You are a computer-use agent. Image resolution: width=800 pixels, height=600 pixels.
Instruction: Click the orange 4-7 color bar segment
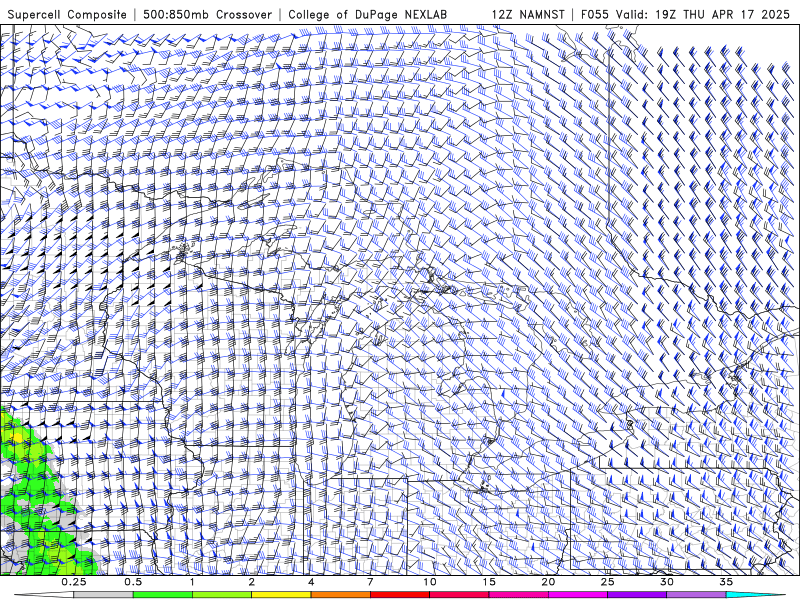tap(340, 595)
